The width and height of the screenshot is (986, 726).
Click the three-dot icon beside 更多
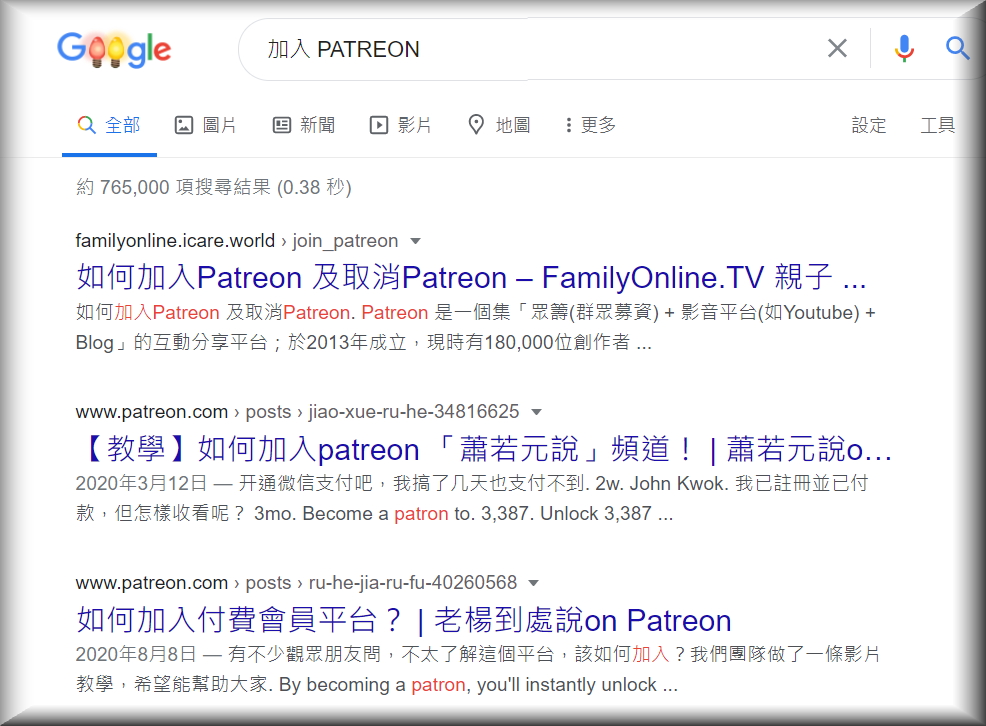coord(568,125)
